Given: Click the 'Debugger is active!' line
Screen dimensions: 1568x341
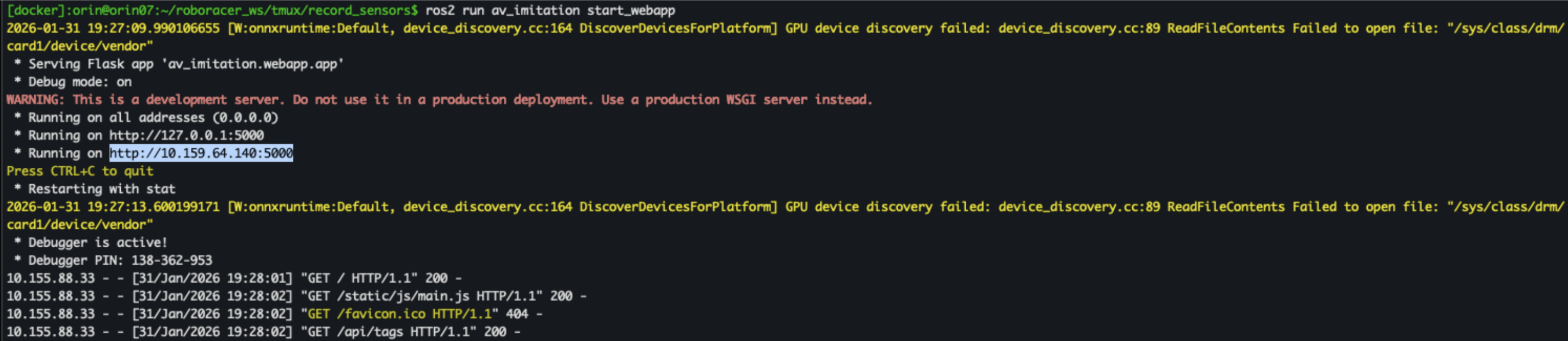Looking at the screenshot, I should click(x=97, y=242).
